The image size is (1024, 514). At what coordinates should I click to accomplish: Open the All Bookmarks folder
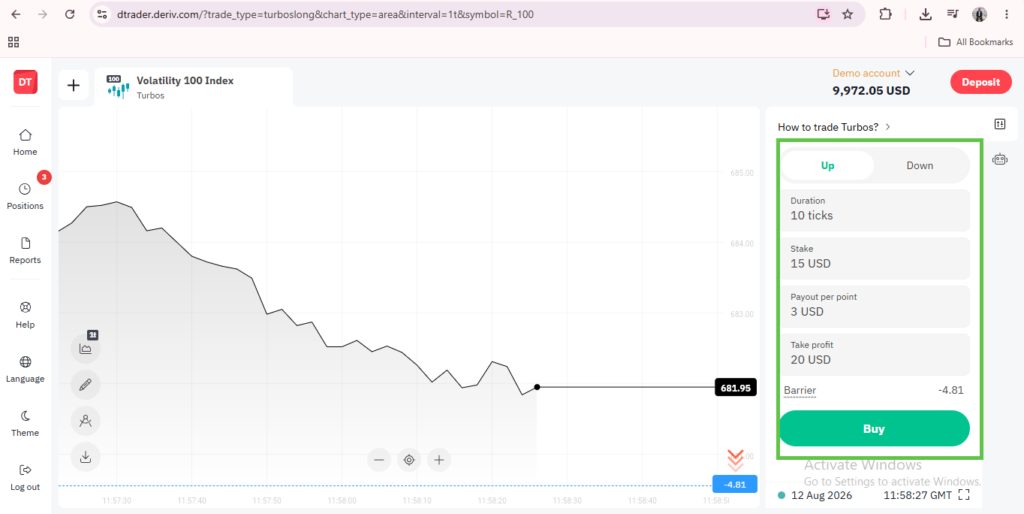tap(975, 42)
